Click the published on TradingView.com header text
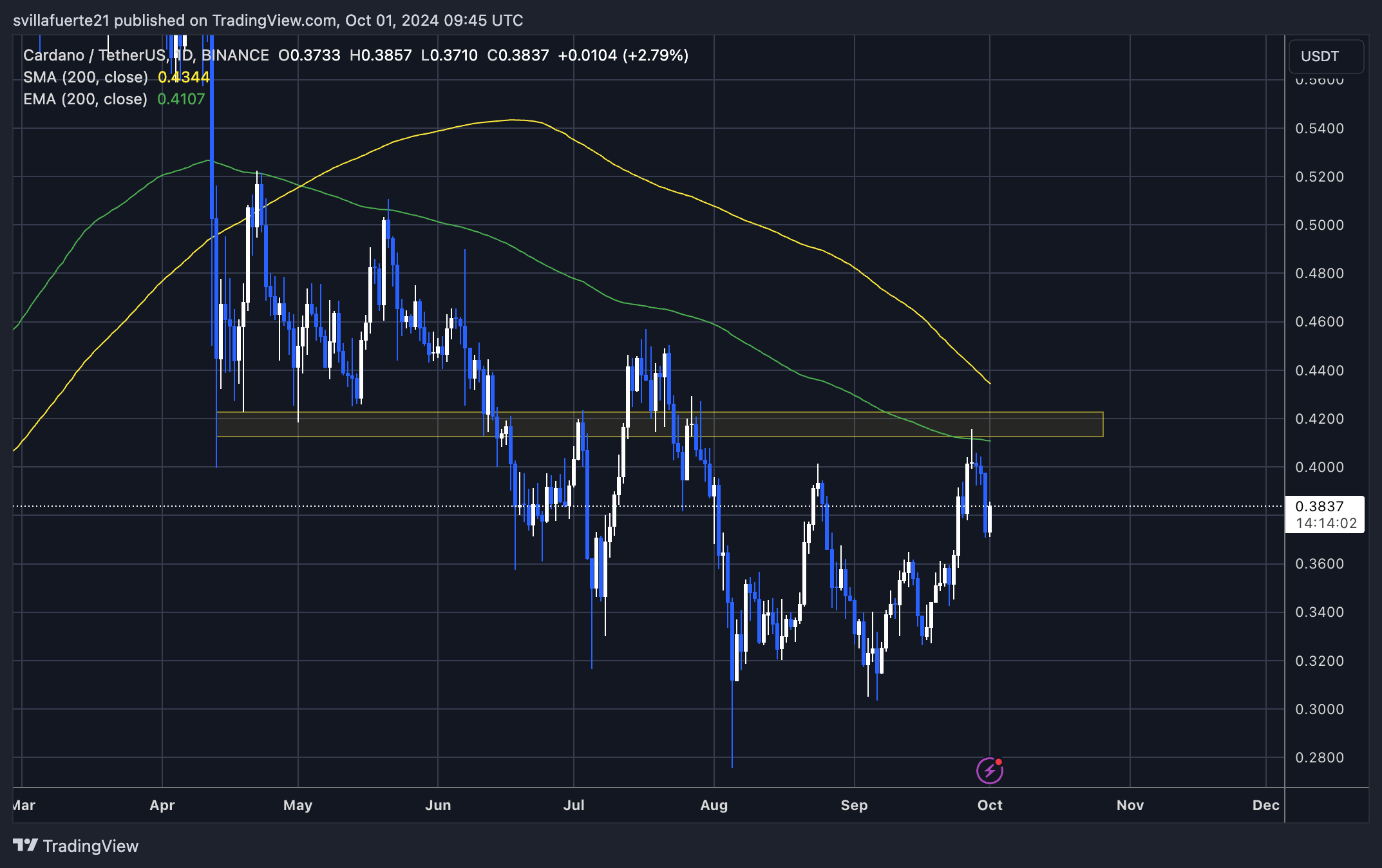The image size is (1382, 868). (267, 21)
